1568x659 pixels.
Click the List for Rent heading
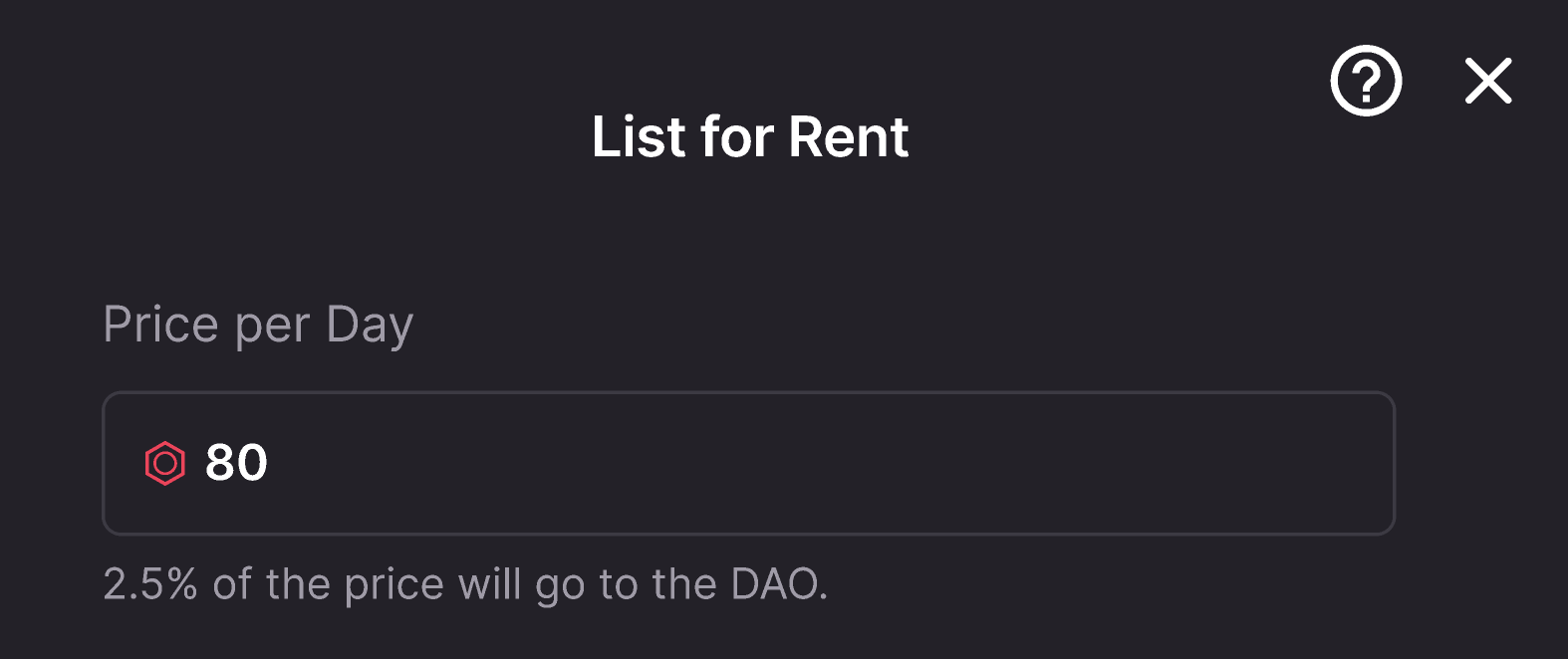pos(749,136)
